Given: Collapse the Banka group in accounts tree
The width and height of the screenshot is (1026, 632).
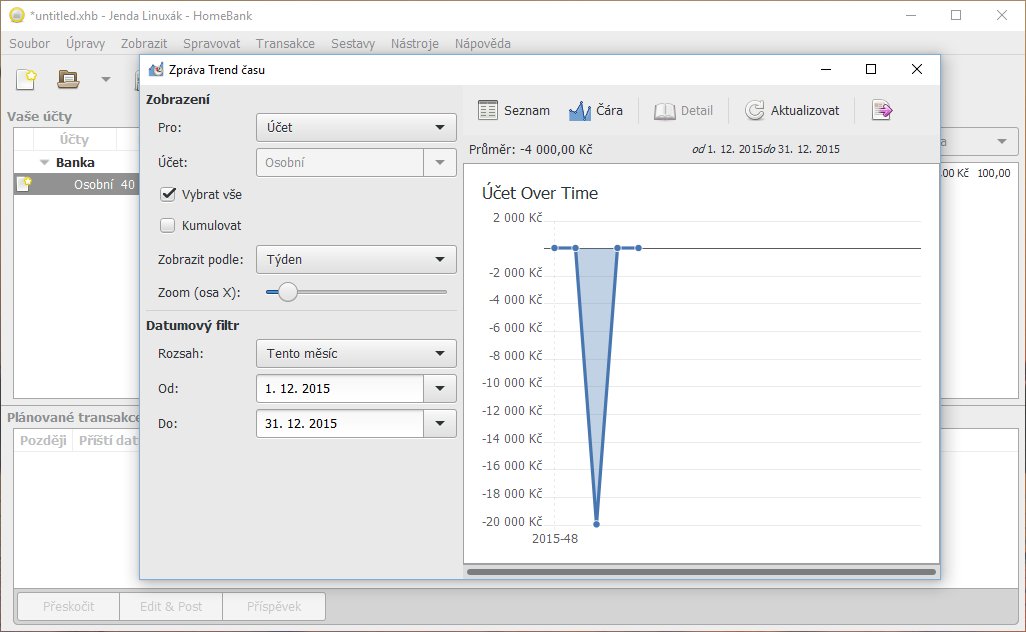Looking at the screenshot, I should tap(44, 162).
